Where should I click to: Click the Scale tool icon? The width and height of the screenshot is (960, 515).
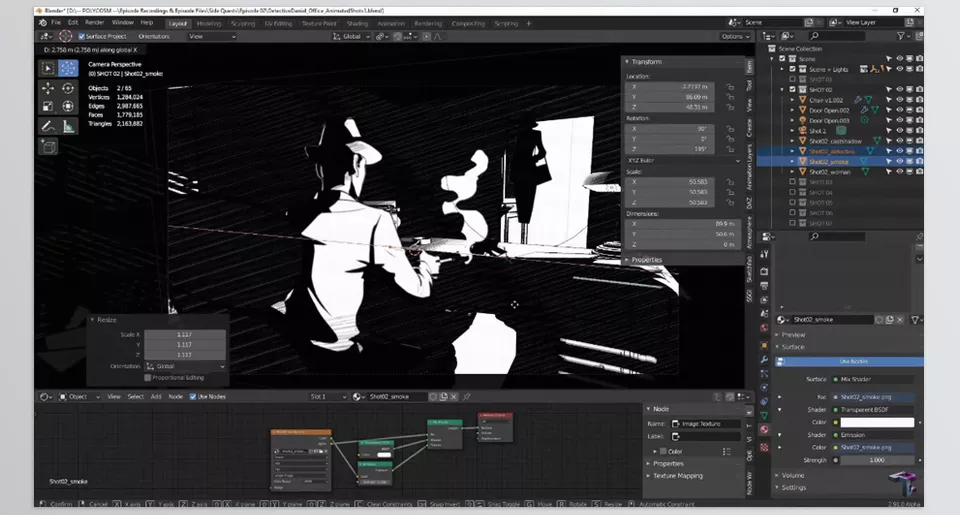pyautogui.click(x=47, y=107)
